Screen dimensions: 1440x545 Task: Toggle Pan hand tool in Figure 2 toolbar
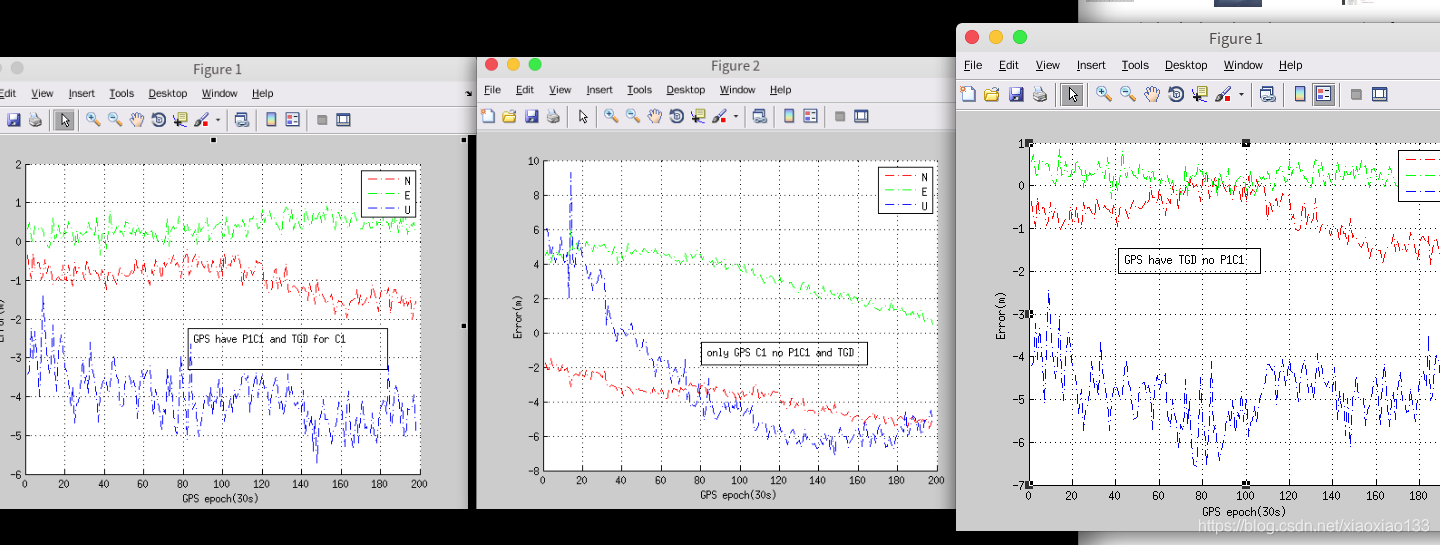click(655, 116)
